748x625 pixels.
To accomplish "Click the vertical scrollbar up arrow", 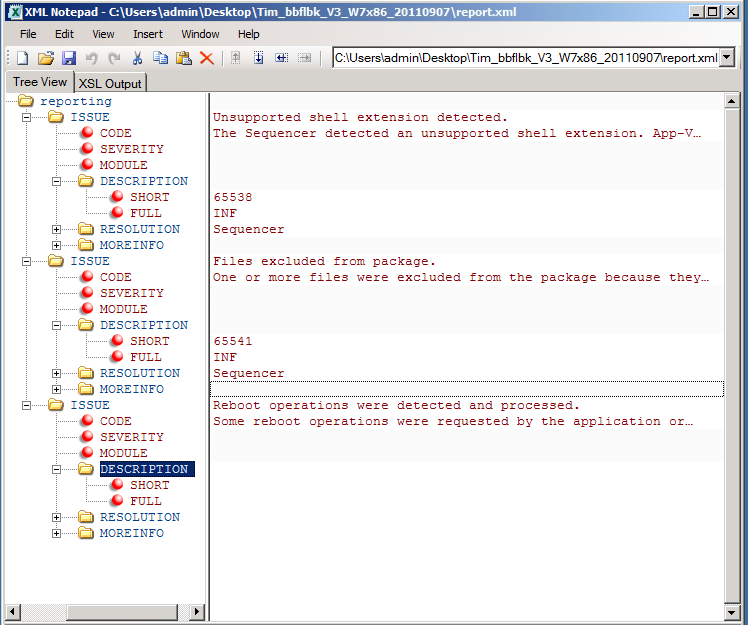I will [x=732, y=101].
